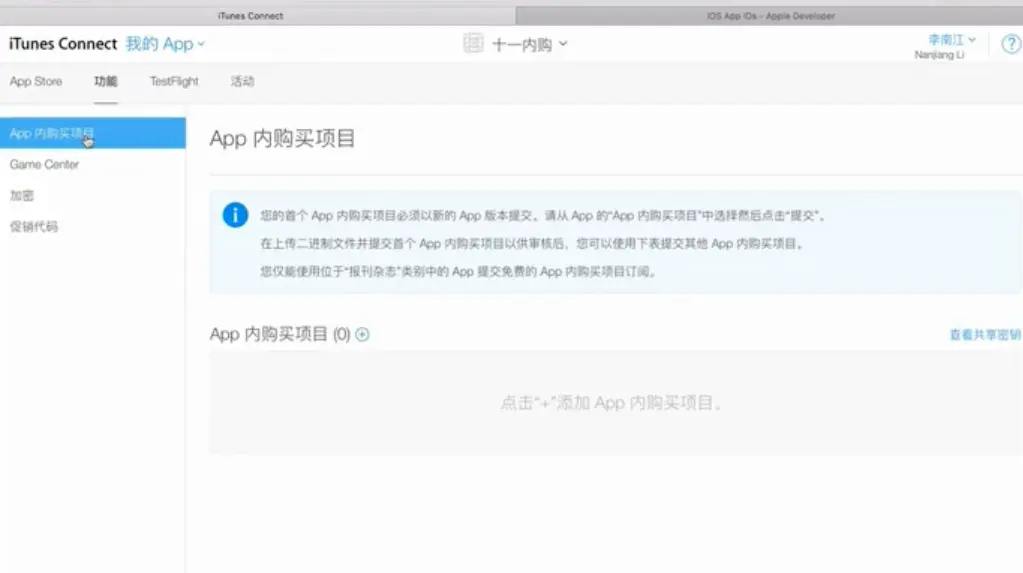Click the first line of the info notice
Image resolution: width=1023 pixels, height=573 pixels.
coord(543,215)
